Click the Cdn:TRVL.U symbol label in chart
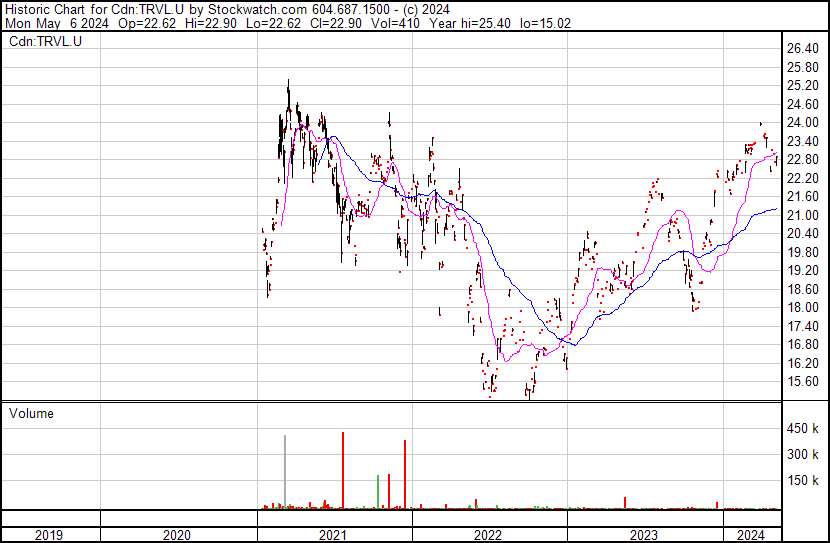 [x=46, y=41]
